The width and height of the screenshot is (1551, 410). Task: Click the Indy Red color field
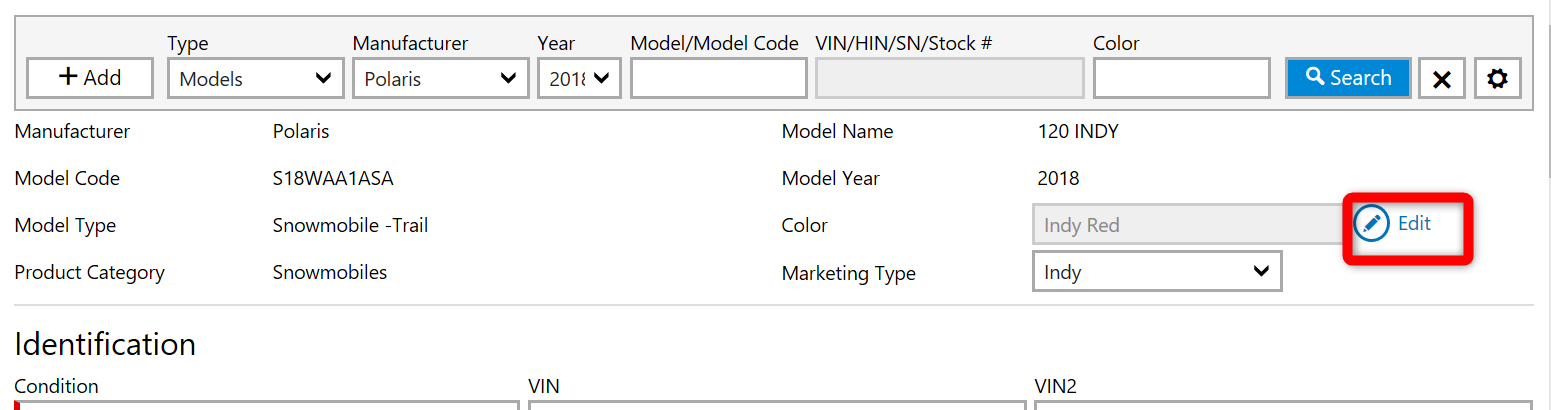coord(1192,225)
